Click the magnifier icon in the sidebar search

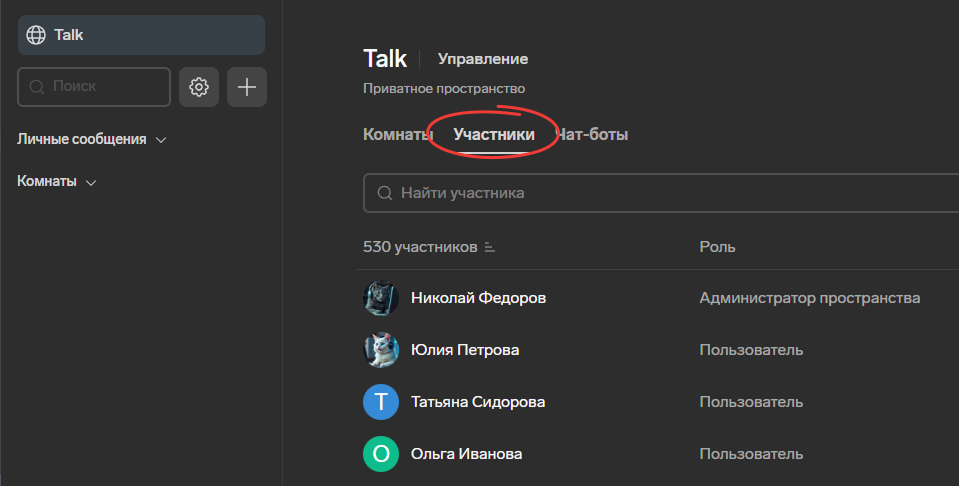37,87
